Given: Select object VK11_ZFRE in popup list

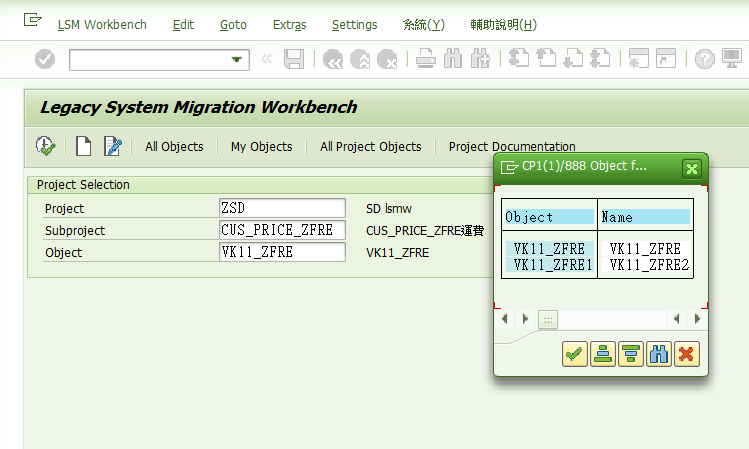Looking at the screenshot, I should click(x=549, y=249).
